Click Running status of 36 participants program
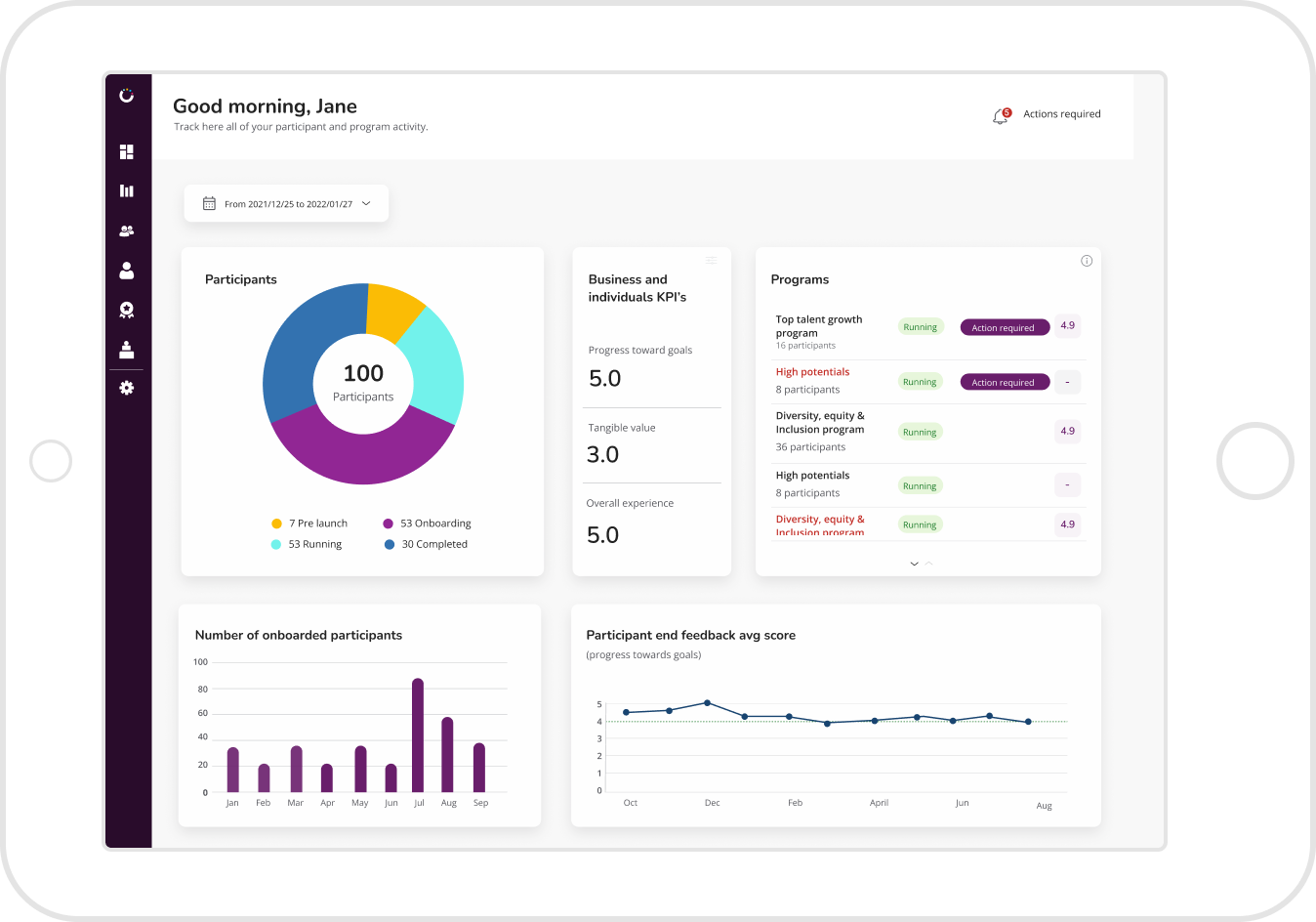 point(920,432)
